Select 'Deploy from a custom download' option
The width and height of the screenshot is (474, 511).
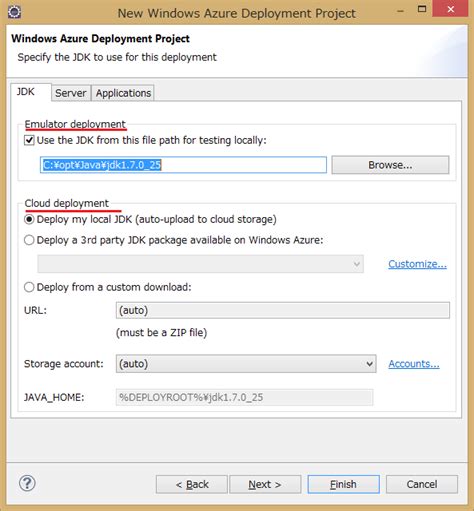[x=29, y=287]
